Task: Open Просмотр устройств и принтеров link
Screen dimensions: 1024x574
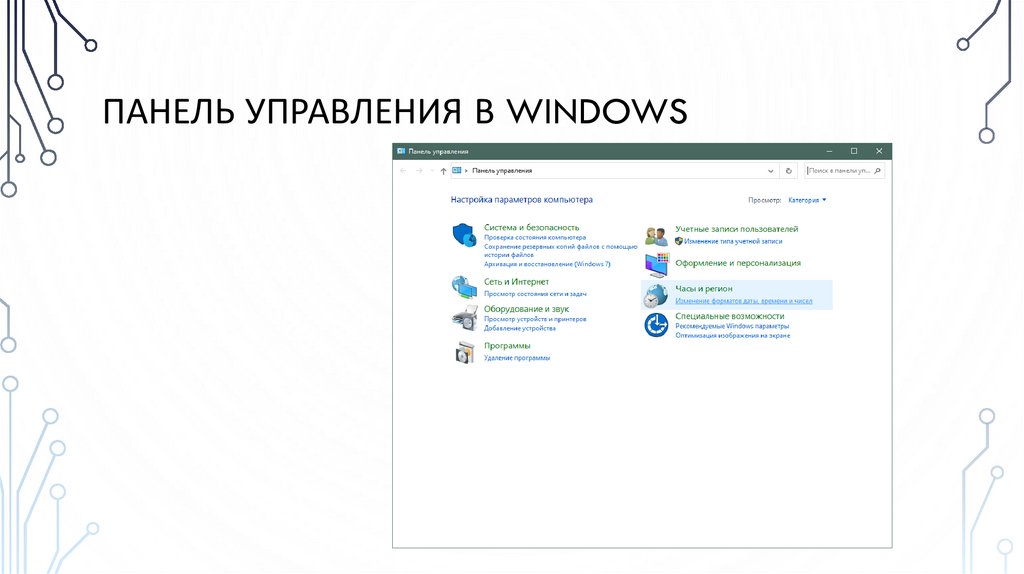Action: (536, 319)
